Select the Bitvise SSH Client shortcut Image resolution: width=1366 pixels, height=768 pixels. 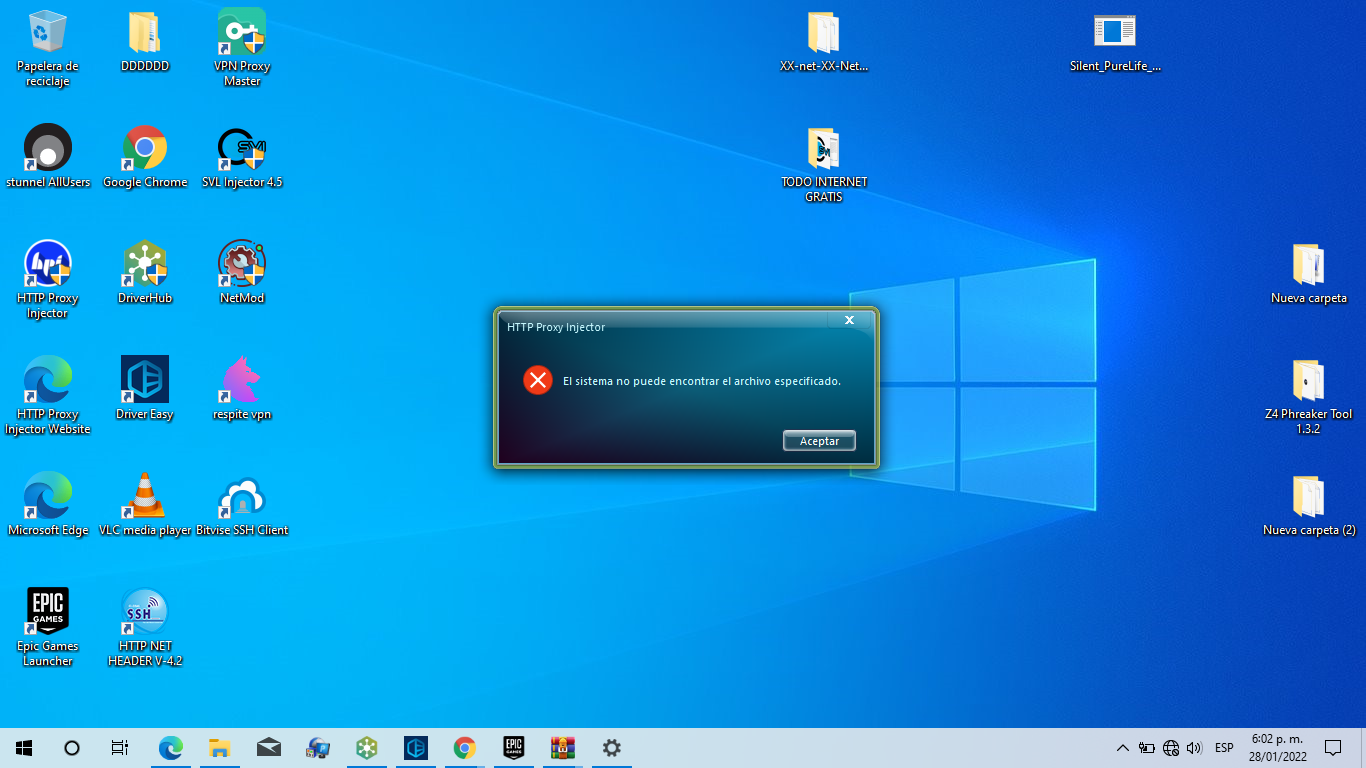click(242, 505)
